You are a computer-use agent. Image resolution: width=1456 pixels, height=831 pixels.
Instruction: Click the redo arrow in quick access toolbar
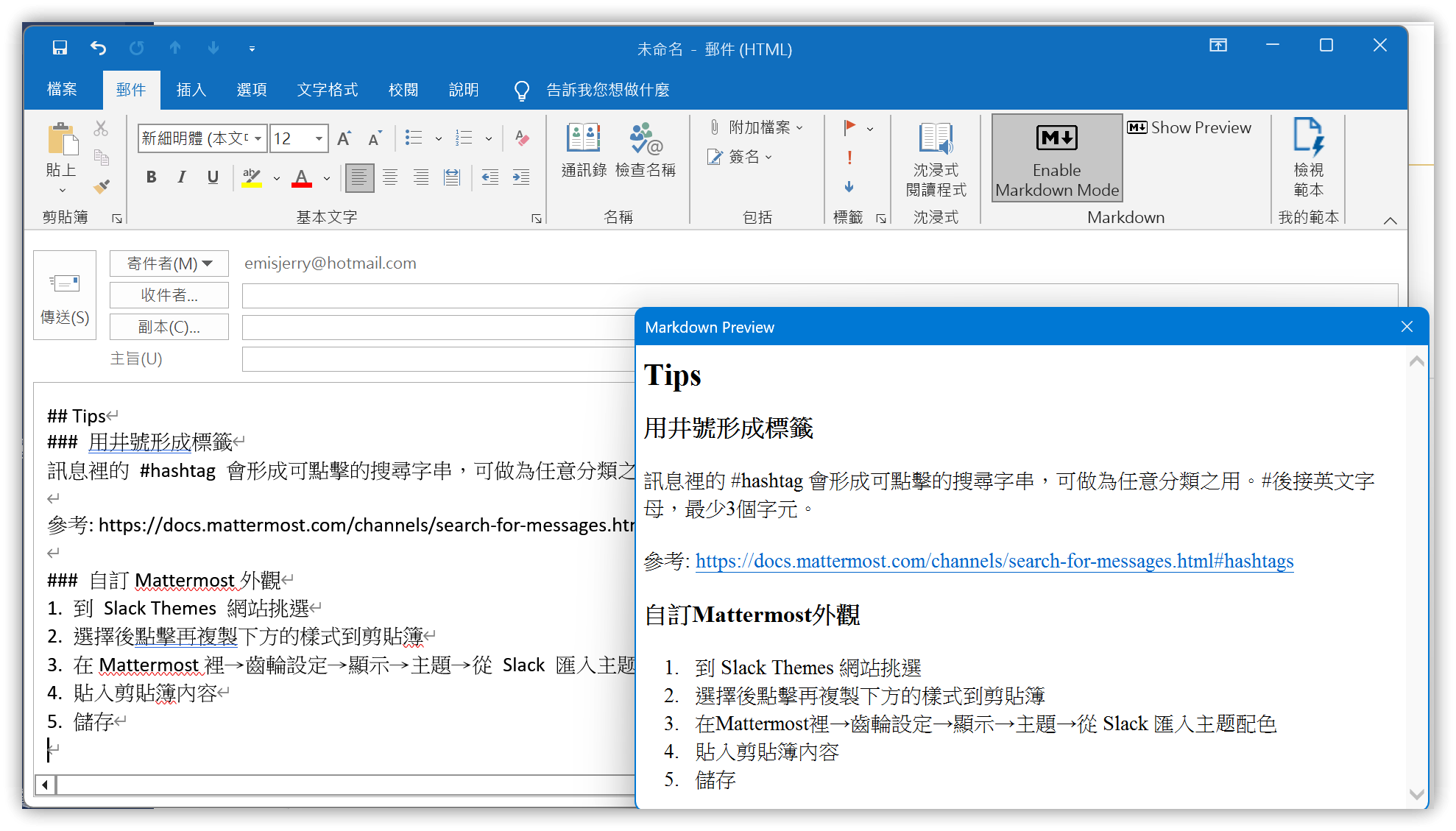tap(136, 48)
